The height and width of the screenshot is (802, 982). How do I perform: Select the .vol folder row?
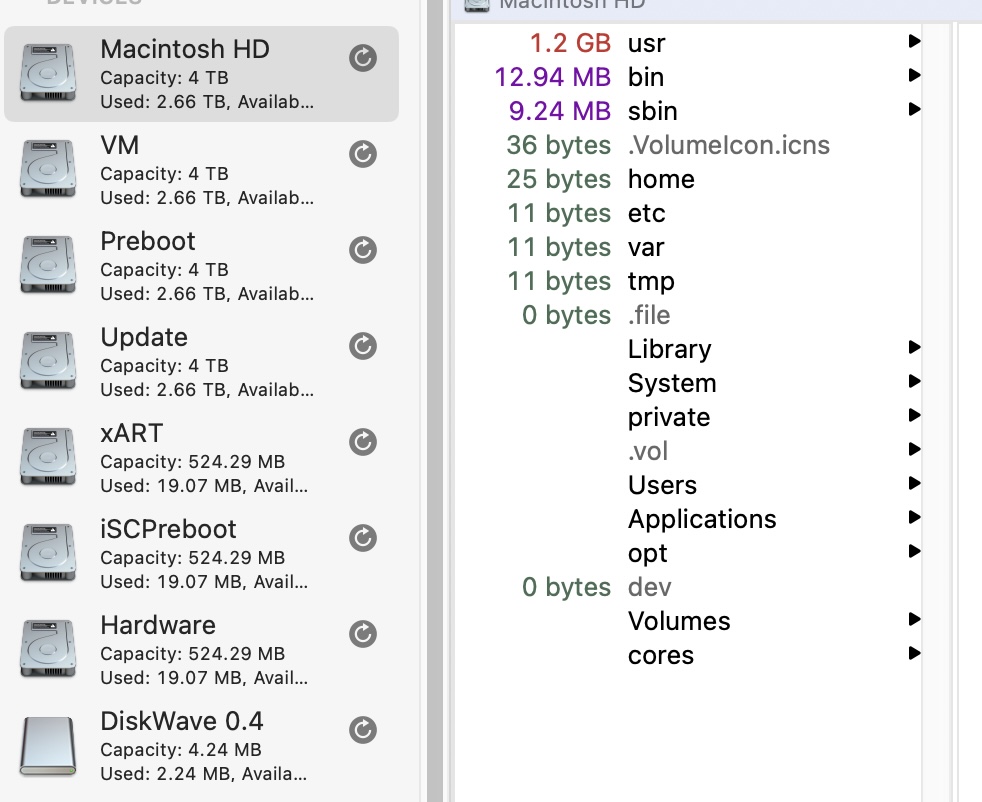coord(688,451)
